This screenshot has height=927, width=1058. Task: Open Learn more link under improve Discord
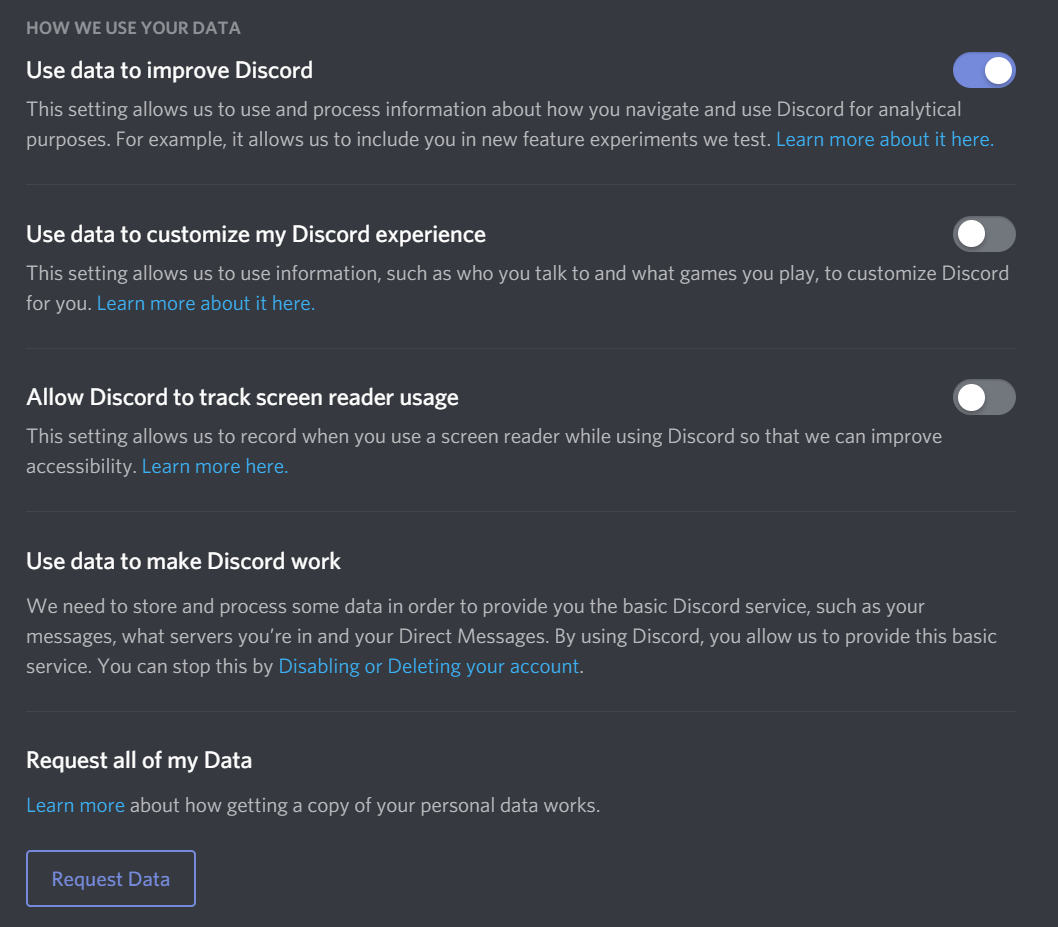pos(885,139)
